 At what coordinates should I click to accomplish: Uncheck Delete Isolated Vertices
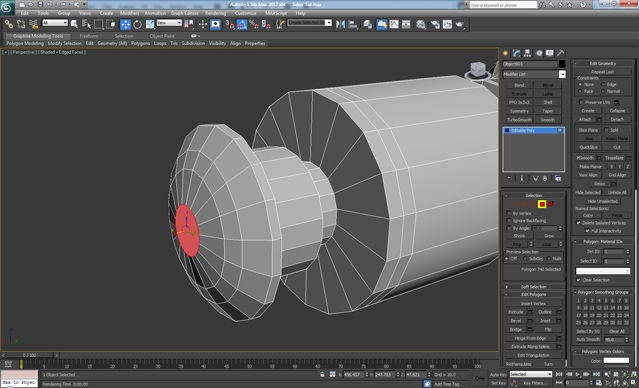pos(578,223)
